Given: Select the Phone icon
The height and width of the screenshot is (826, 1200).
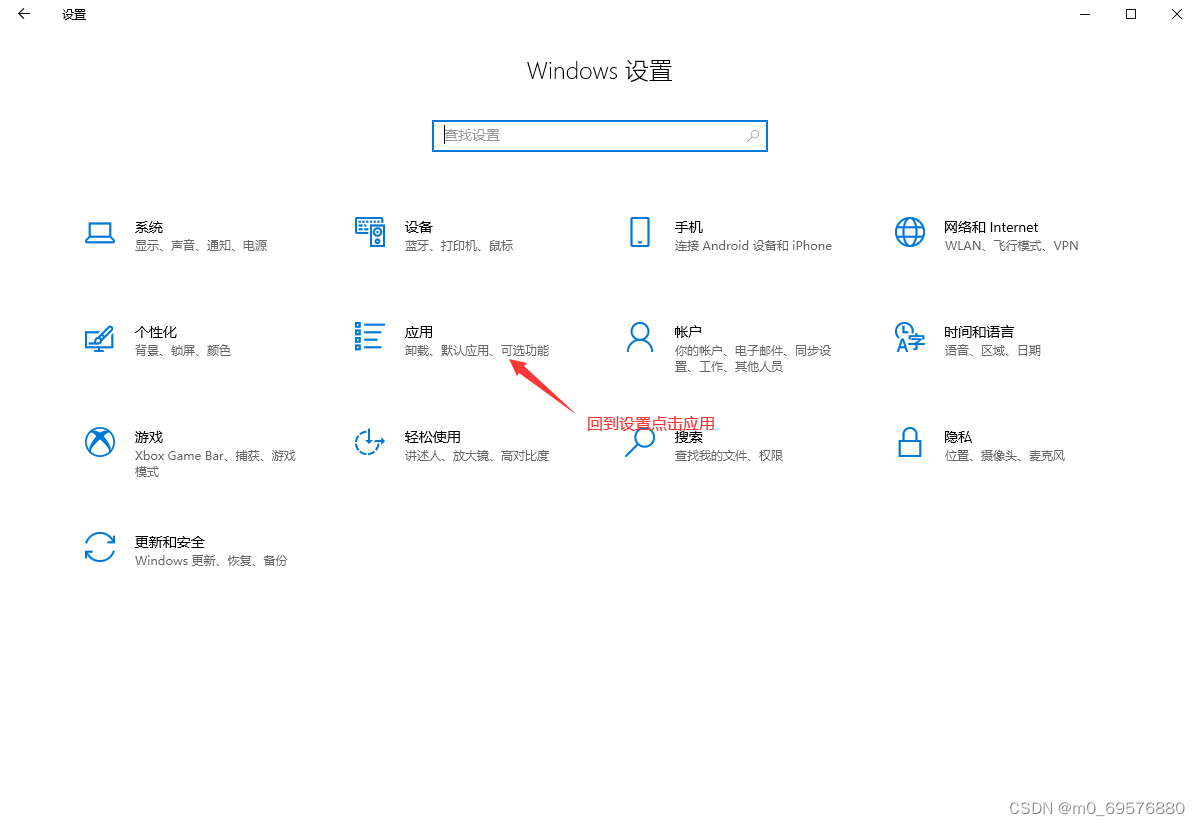Looking at the screenshot, I should 640,232.
